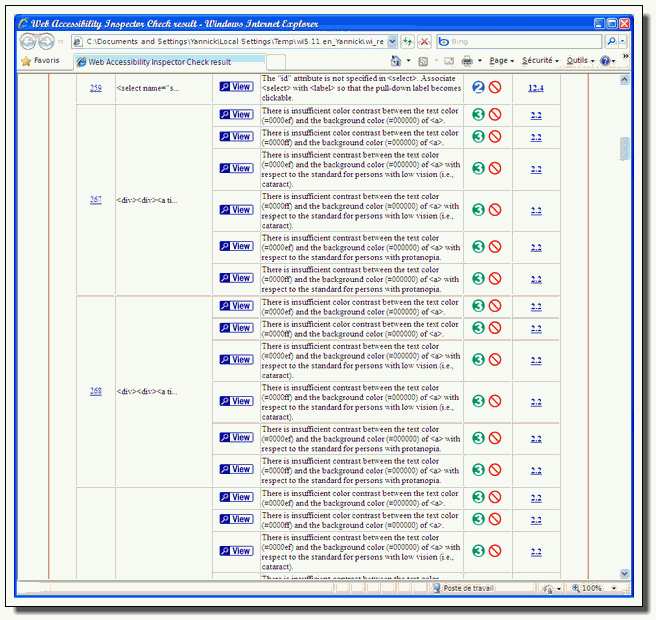Click the 100% zoom level button

point(588,589)
